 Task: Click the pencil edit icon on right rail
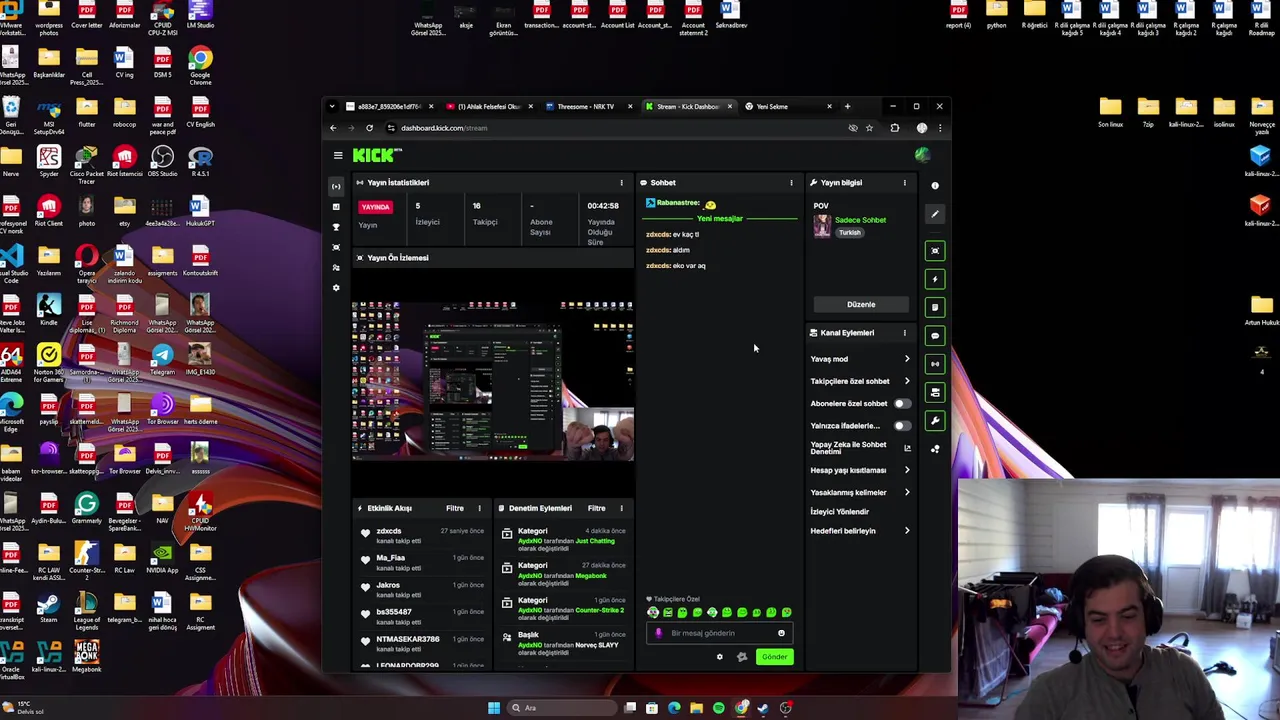pos(935,214)
